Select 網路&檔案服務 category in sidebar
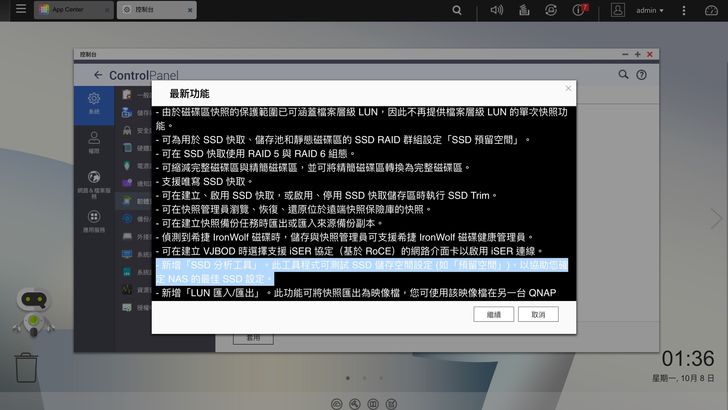 pos(94,184)
